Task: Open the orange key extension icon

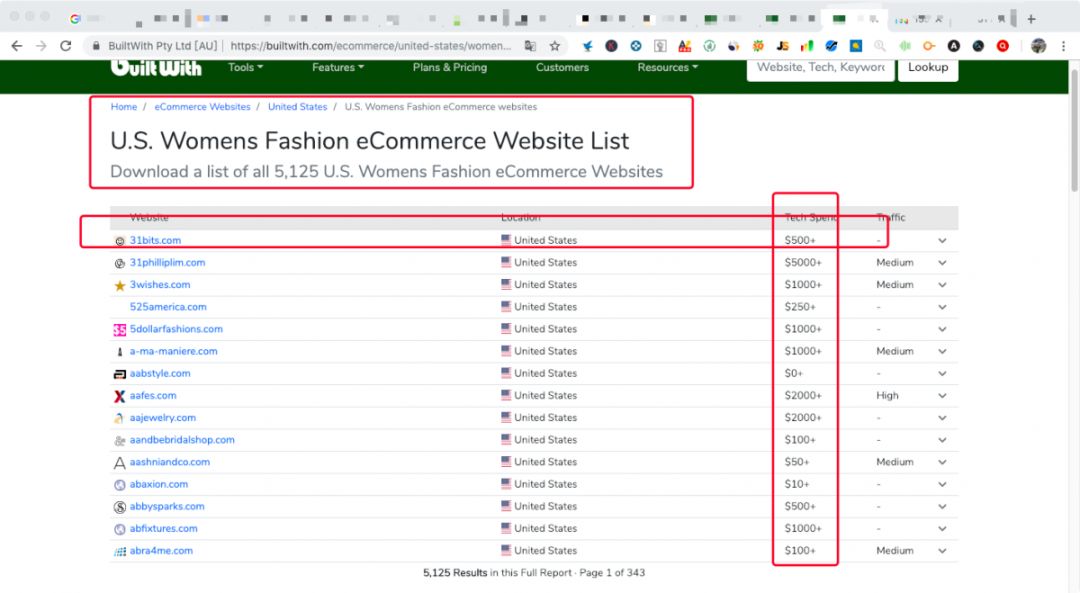Action: (929, 46)
